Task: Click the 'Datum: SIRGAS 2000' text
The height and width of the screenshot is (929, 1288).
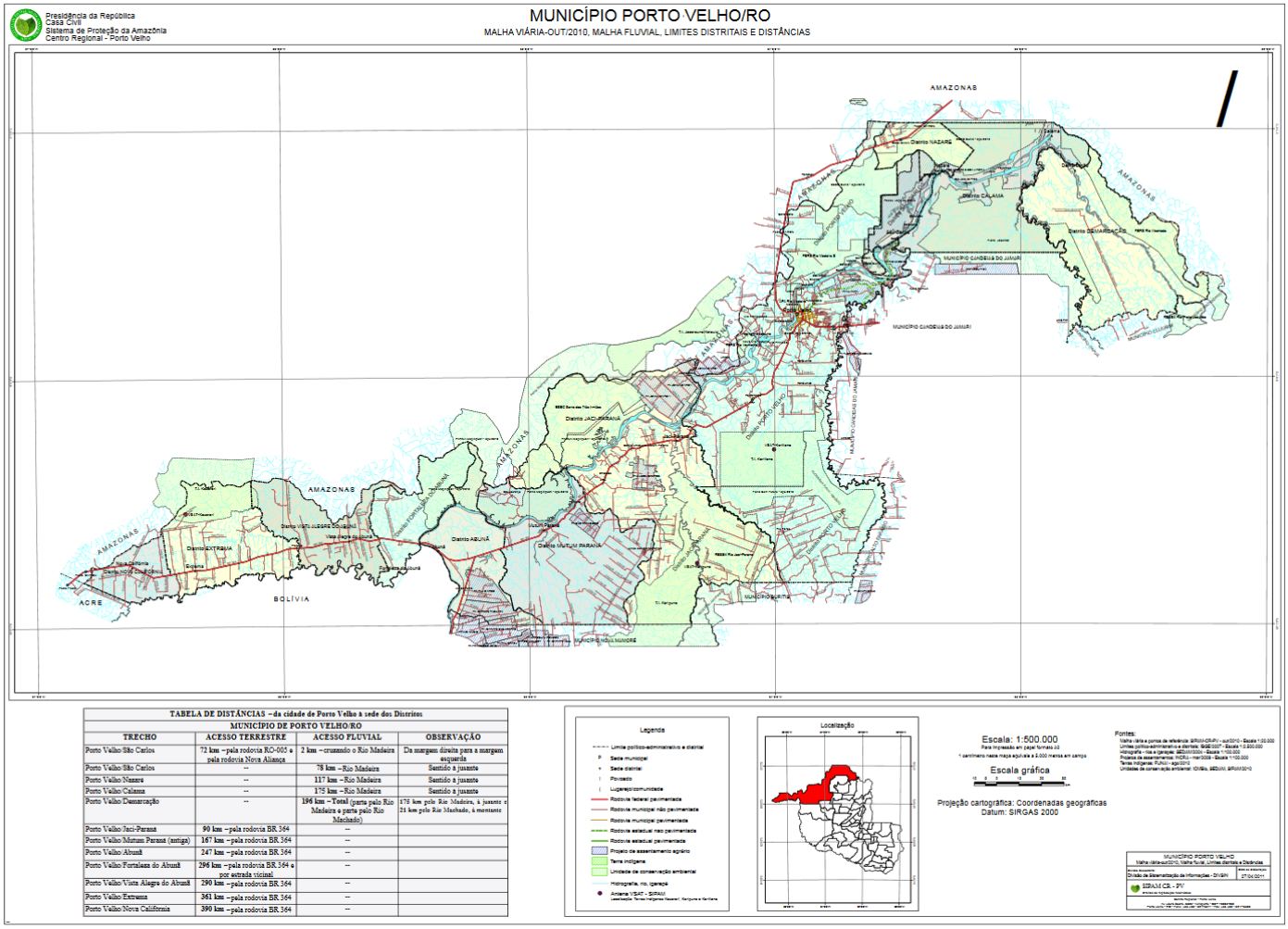Action: pyautogui.click(x=1019, y=812)
